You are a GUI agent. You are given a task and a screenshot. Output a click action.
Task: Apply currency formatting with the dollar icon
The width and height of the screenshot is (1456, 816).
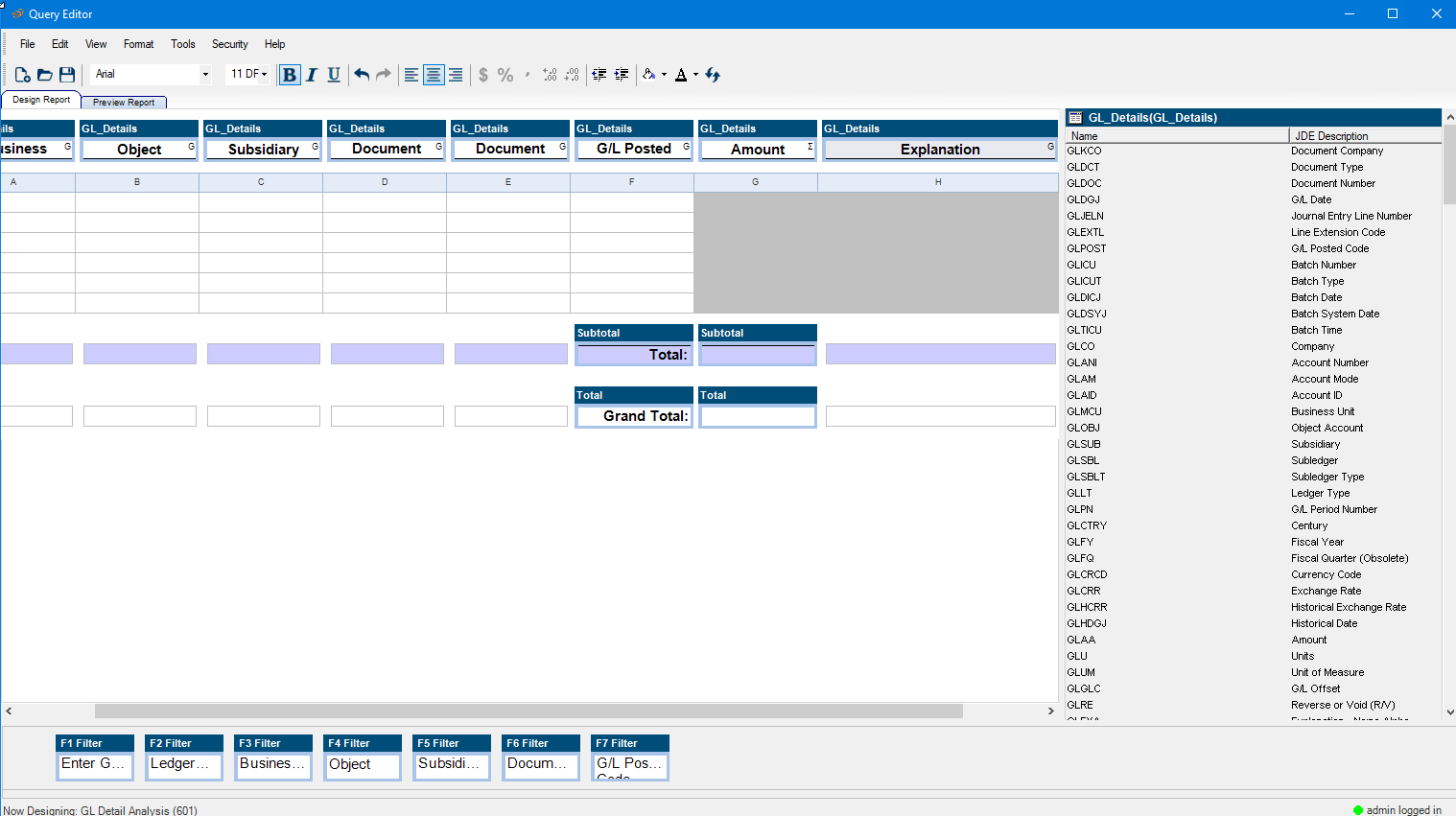[x=483, y=75]
